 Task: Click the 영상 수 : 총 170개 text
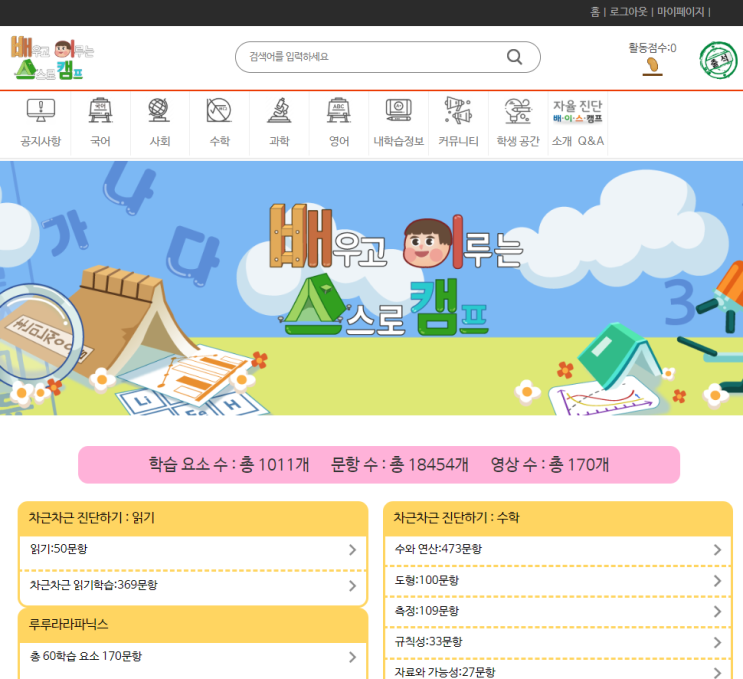[550, 464]
